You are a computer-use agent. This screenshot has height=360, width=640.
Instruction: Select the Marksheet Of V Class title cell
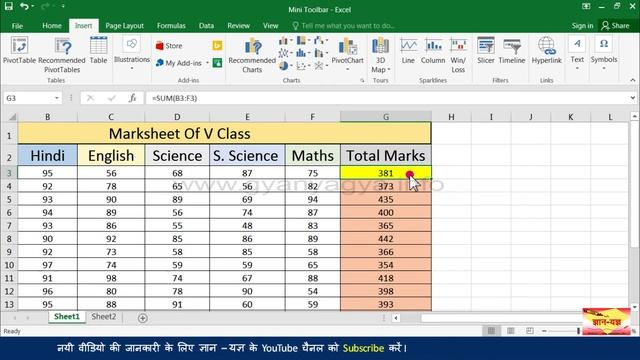point(224,133)
